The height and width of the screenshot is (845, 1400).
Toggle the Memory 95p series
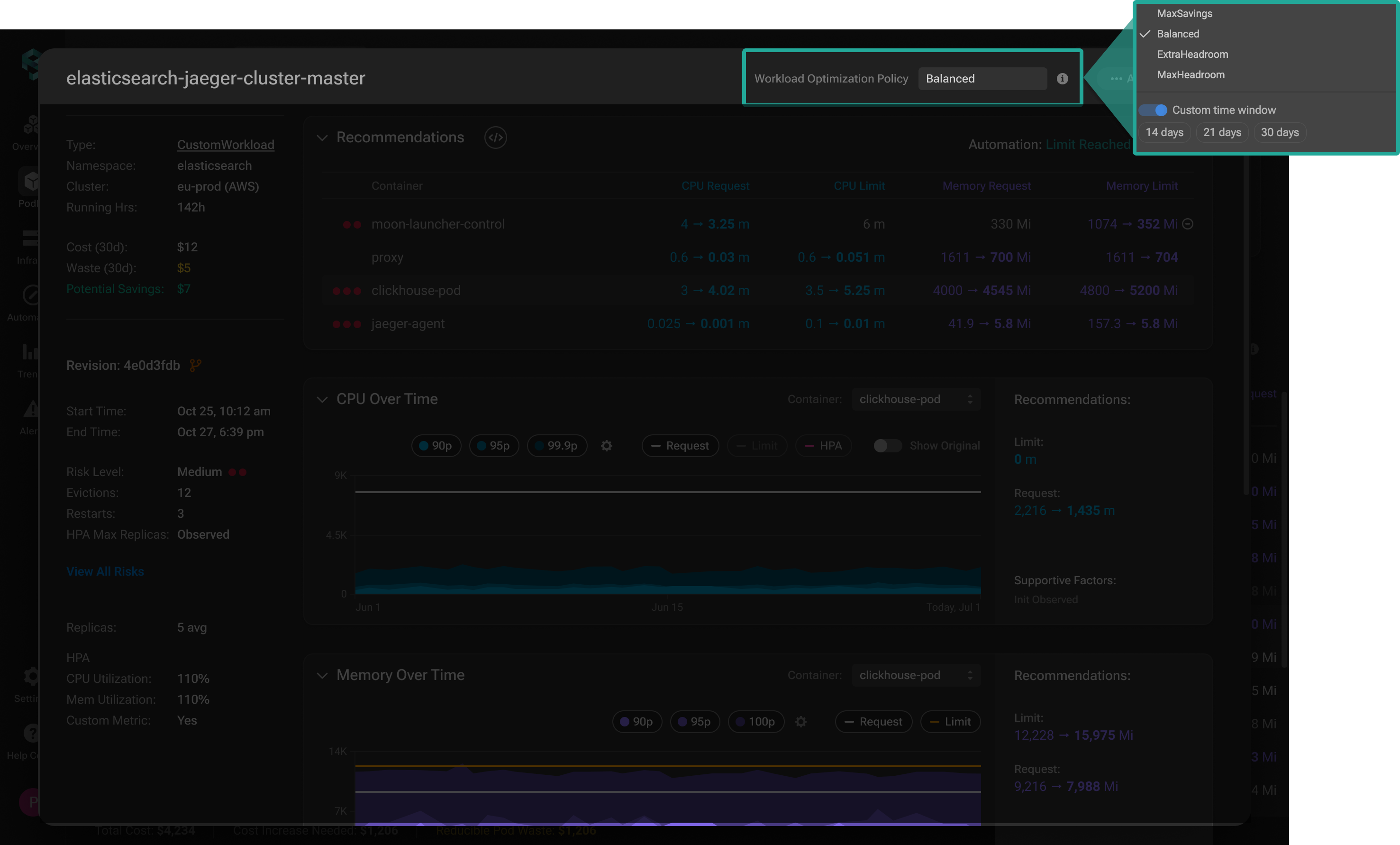(x=695, y=722)
